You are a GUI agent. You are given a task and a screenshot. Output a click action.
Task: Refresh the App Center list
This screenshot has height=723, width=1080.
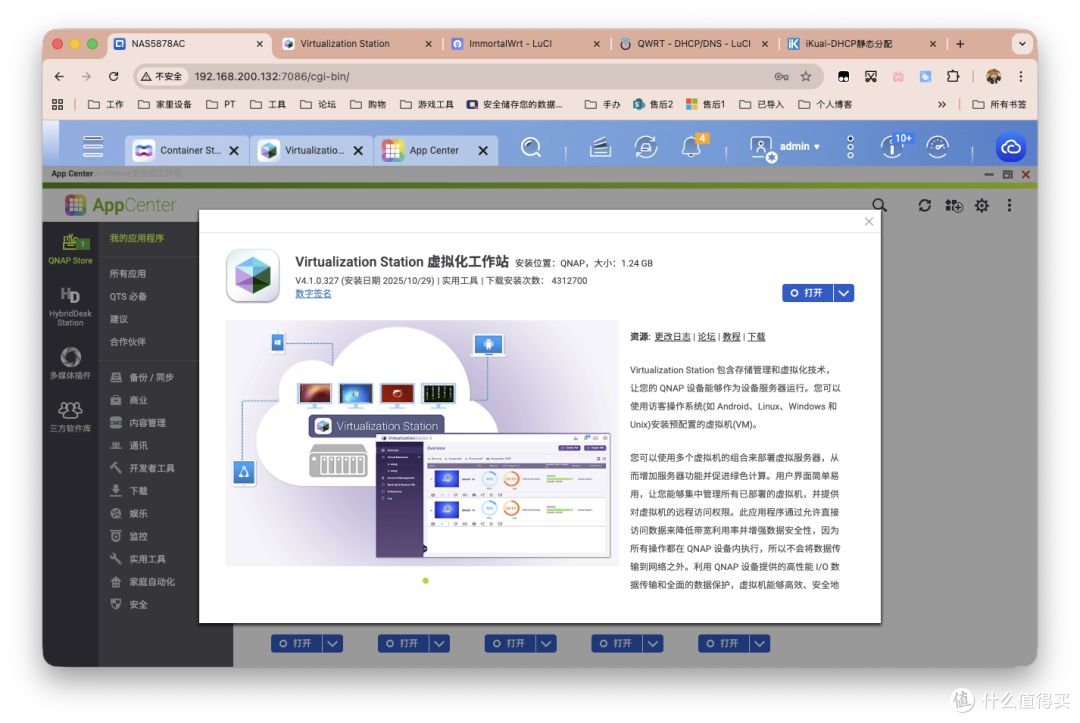924,205
